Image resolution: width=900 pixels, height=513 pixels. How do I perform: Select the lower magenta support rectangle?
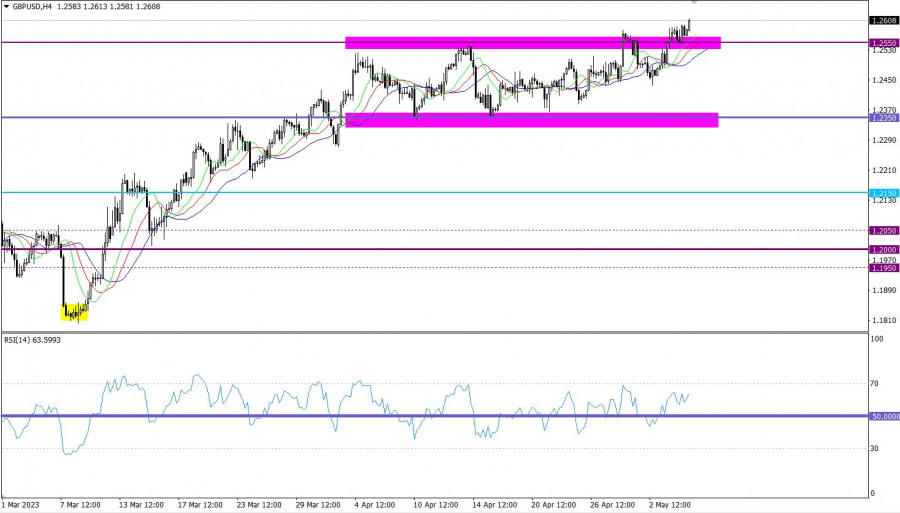coord(530,120)
